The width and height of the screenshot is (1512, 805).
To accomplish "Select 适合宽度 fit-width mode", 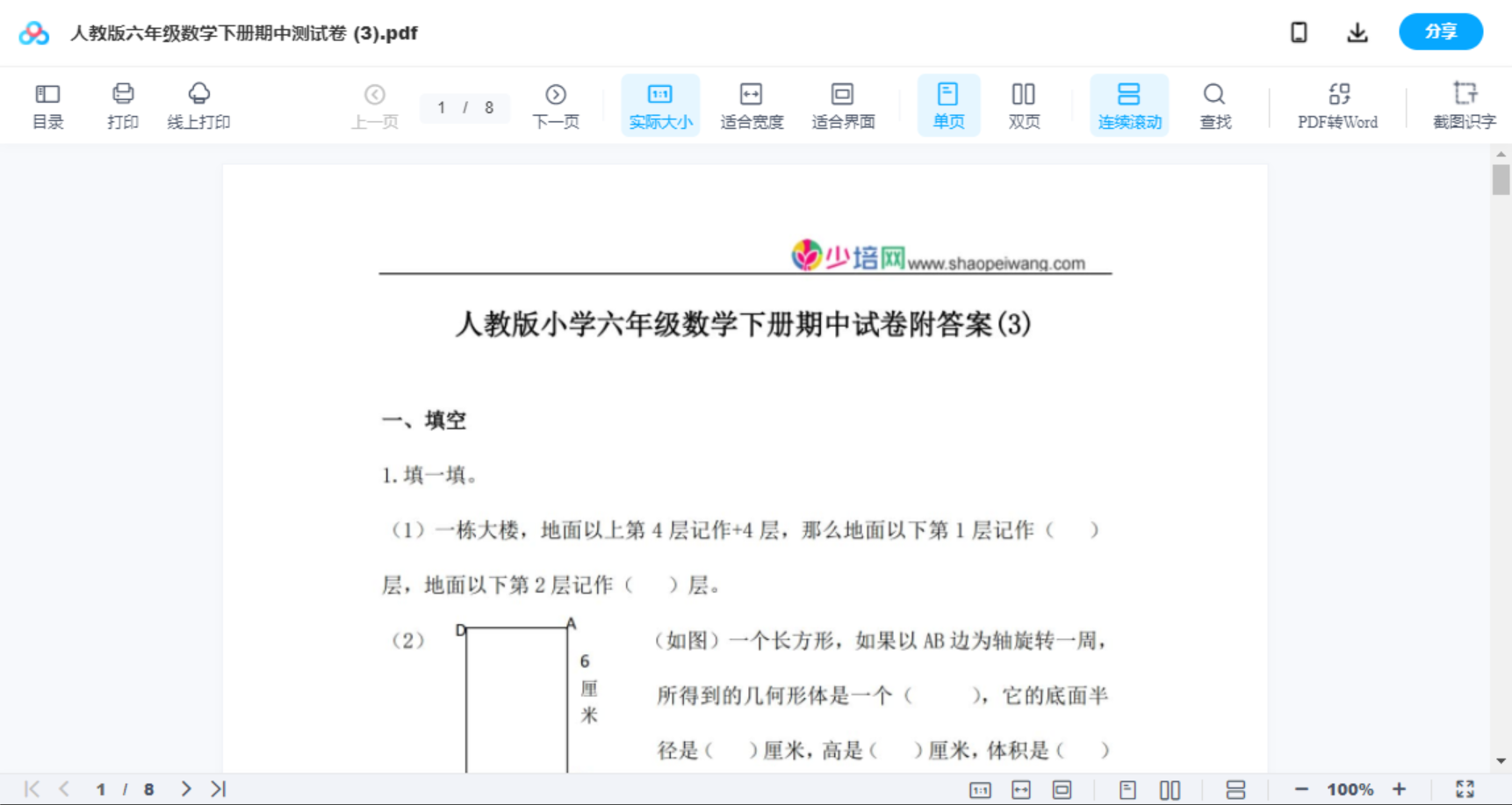I will [752, 104].
